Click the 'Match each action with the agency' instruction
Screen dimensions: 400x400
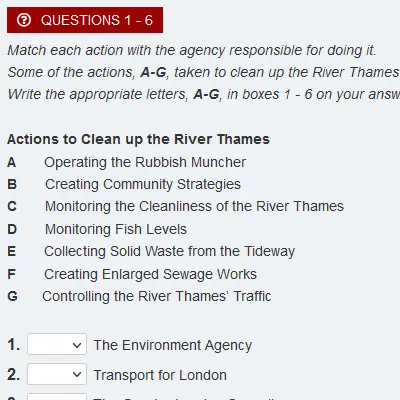[x=192, y=50]
